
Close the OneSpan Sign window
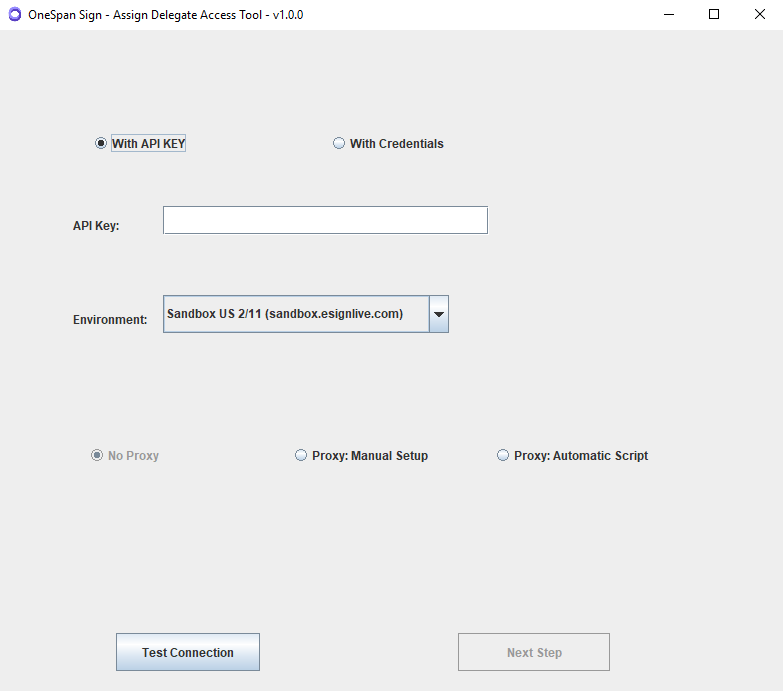click(760, 14)
